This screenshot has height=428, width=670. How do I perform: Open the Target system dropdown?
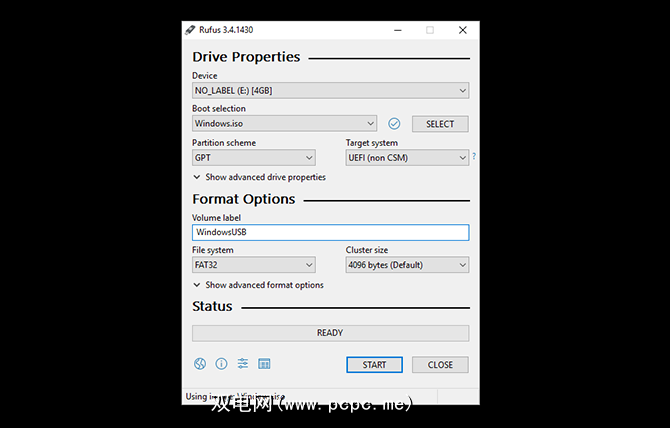[x=407, y=157]
